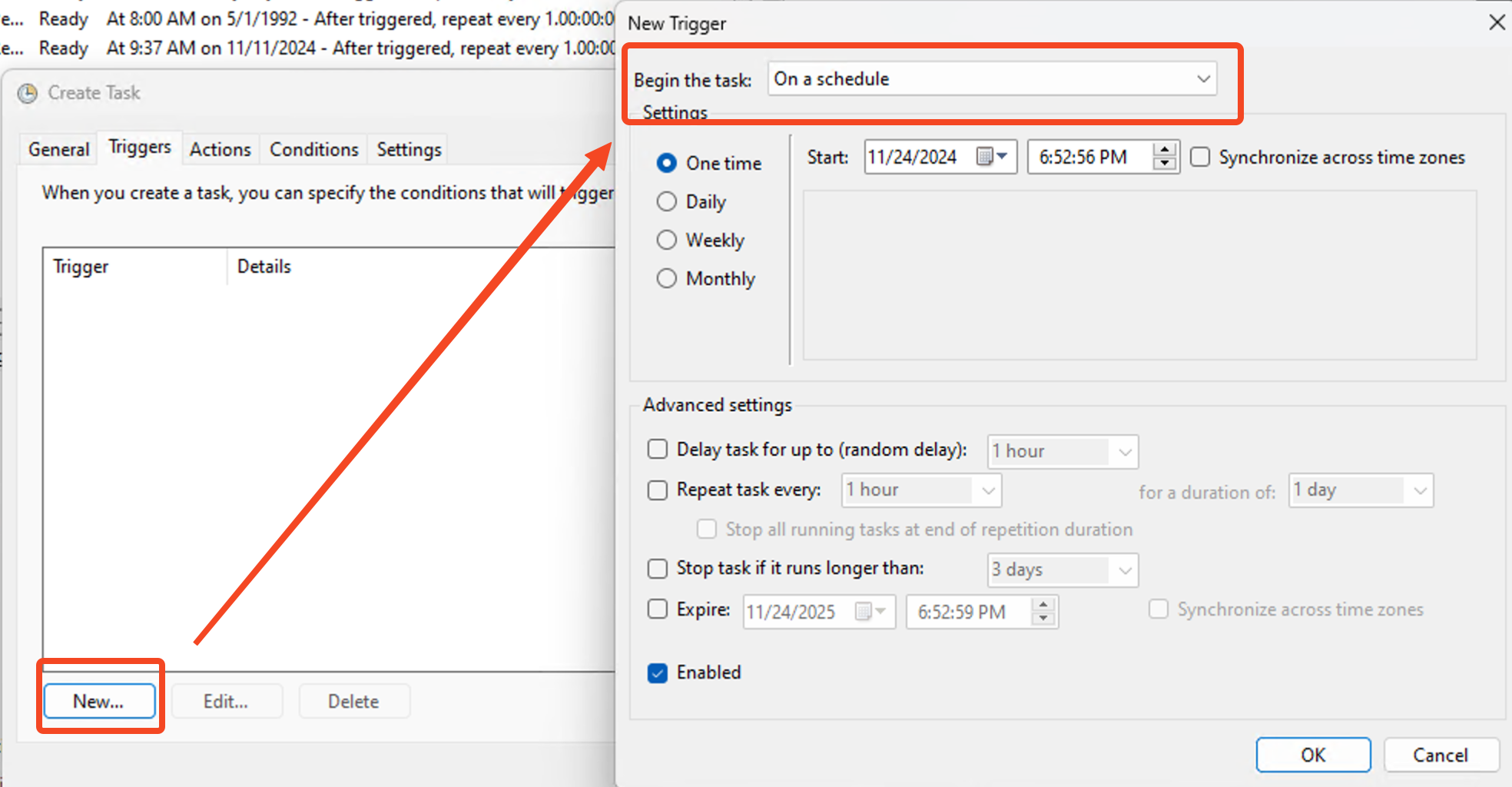
Task: Check Delay task for up to option
Action: 658,450
